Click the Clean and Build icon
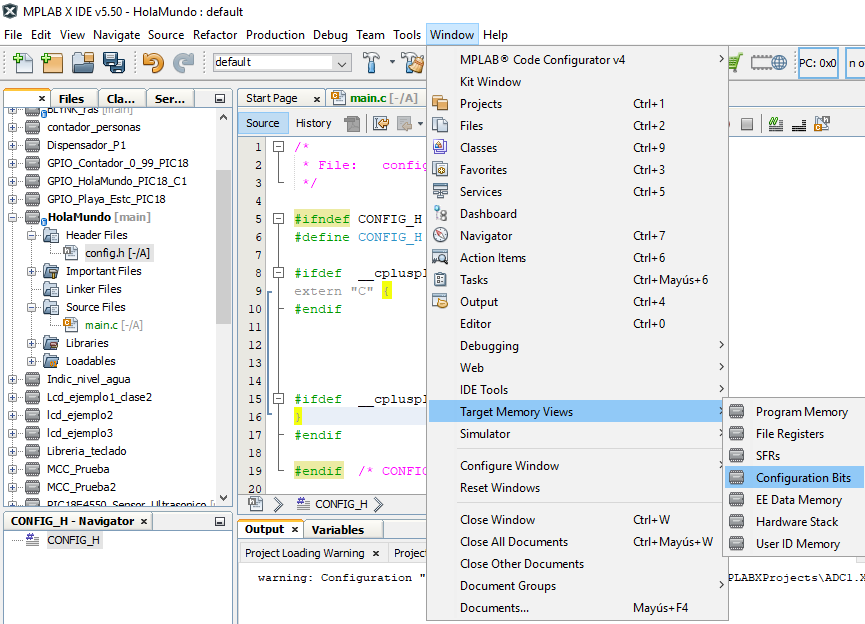865x624 pixels. click(413, 62)
